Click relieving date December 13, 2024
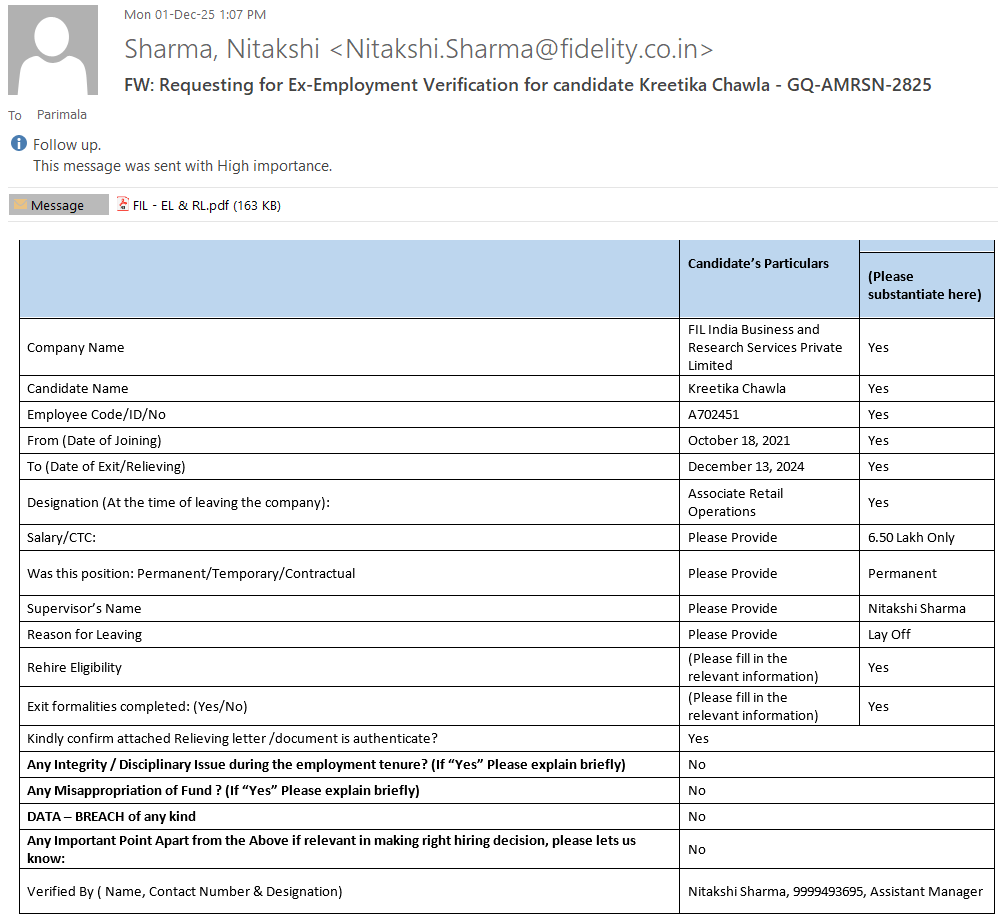The height and width of the screenshot is (918, 998). (746, 466)
